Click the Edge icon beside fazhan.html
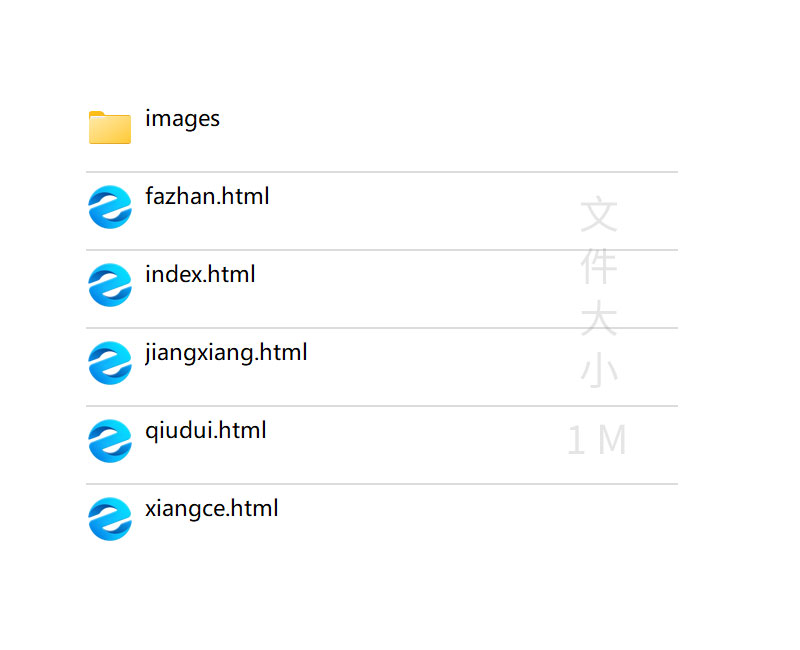Screen dimensions: 800x650 pyautogui.click(x=109, y=207)
